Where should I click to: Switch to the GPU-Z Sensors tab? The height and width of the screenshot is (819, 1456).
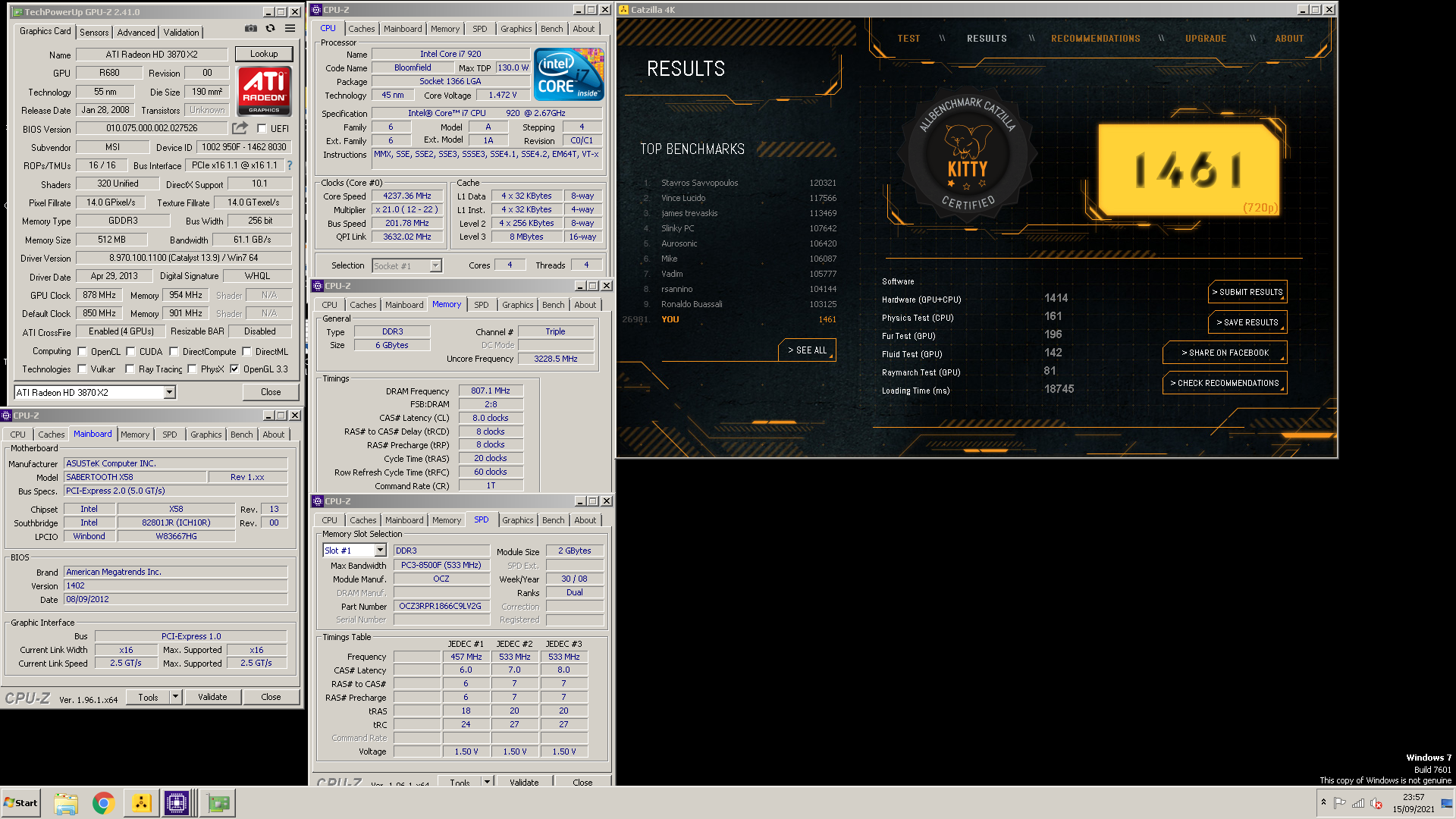94,32
